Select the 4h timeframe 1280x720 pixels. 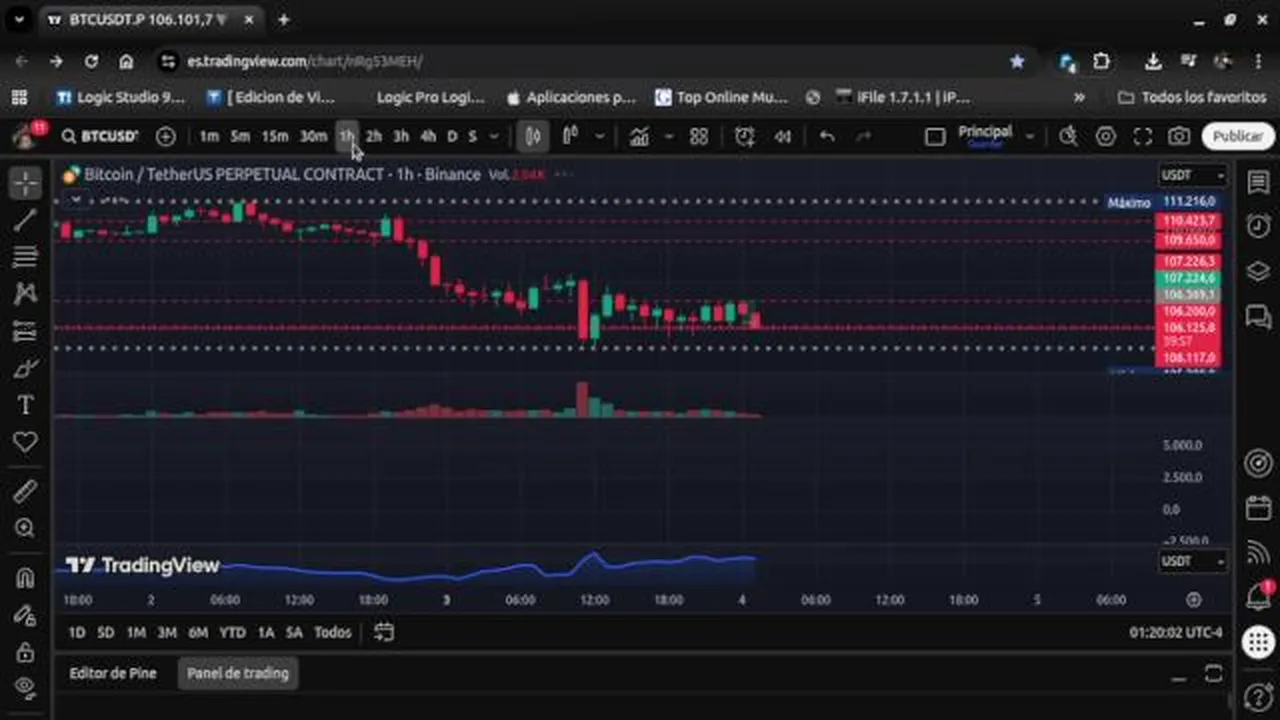(x=427, y=136)
